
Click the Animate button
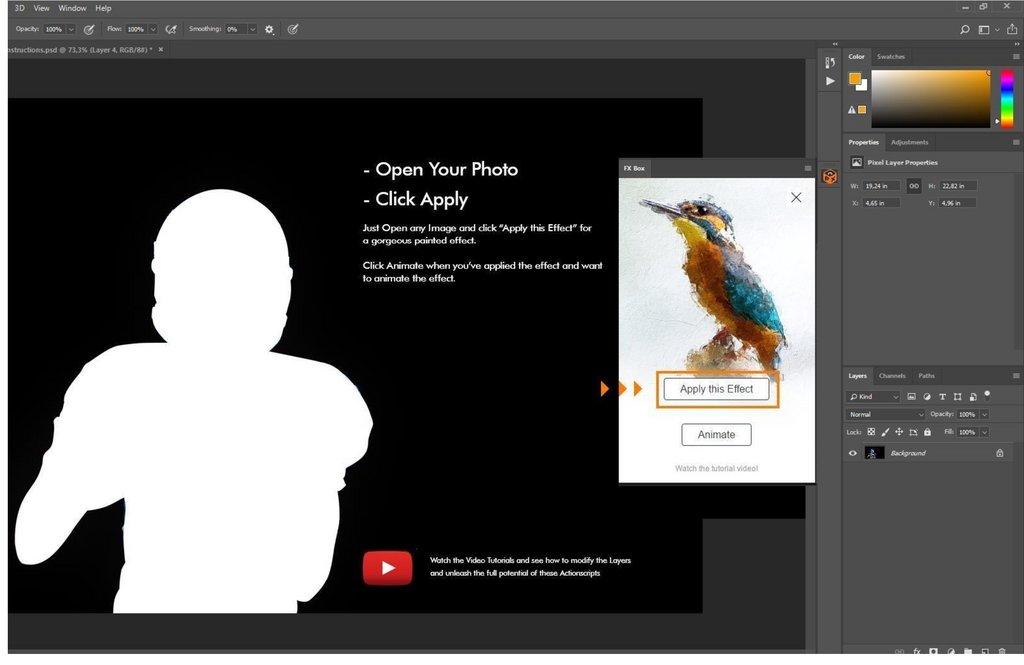pos(716,435)
